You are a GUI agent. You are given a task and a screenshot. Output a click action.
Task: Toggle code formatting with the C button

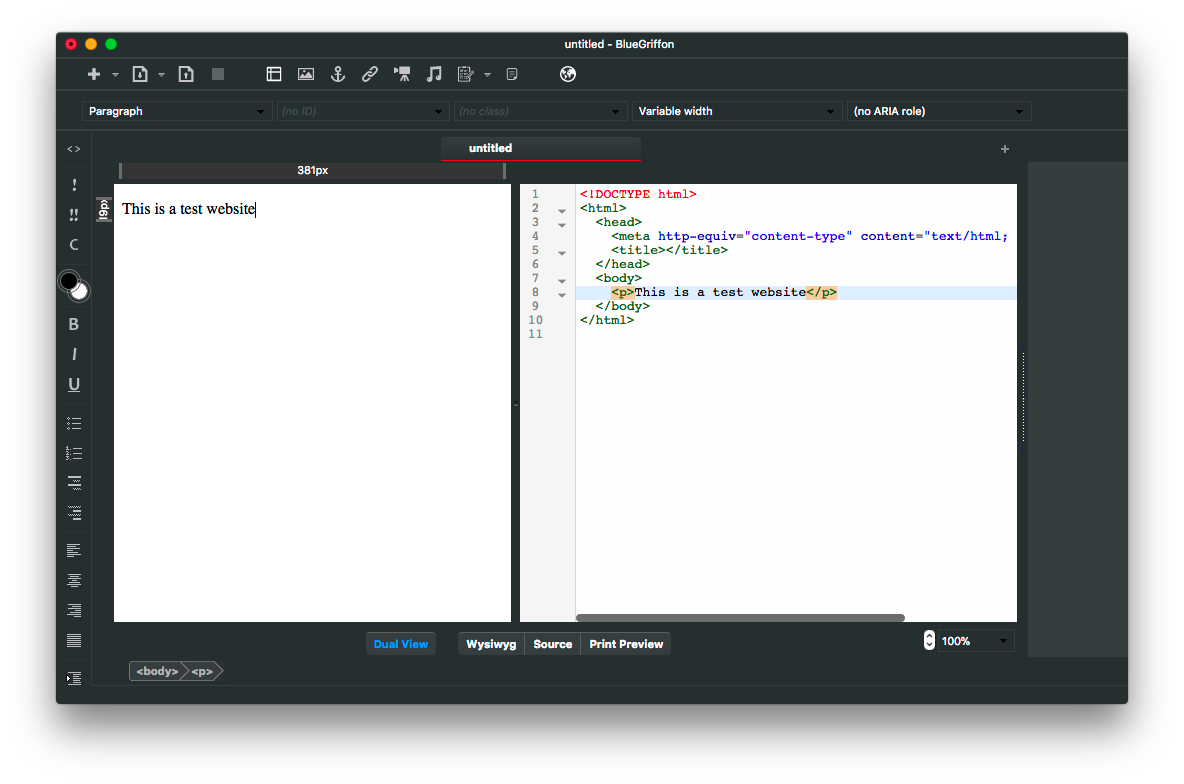74,245
